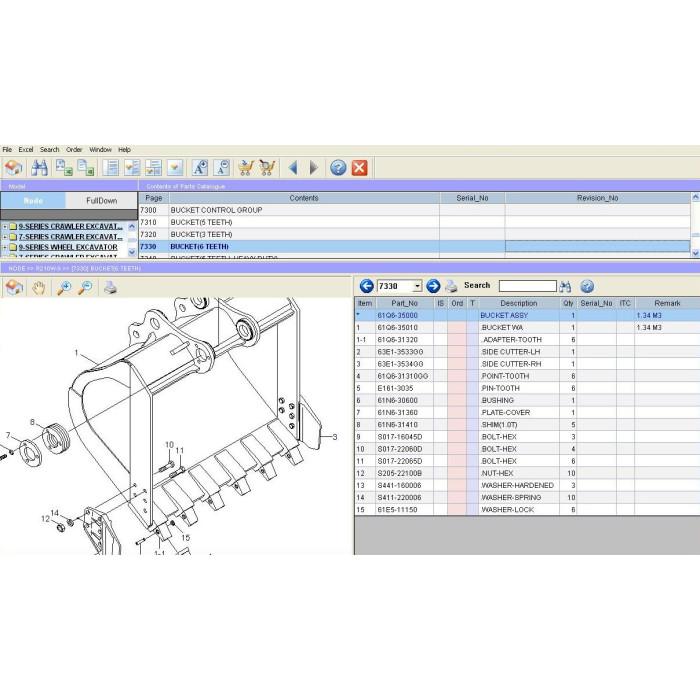Click the Part_No column header
Image resolution: width=700 pixels, height=700 pixels.
(x=404, y=303)
